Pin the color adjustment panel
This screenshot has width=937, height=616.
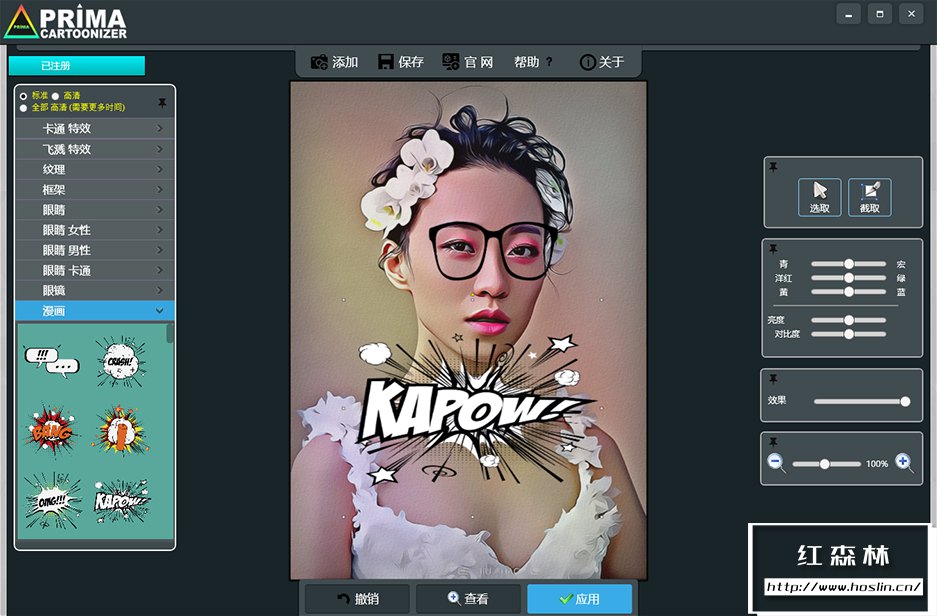tap(773, 249)
